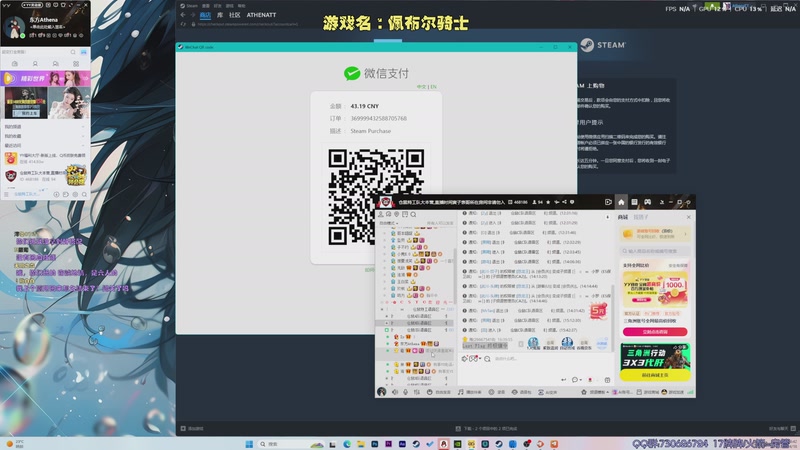Screen dimensions: 800x450
Task: Search channel members with magnifier icon
Action: coord(413,215)
